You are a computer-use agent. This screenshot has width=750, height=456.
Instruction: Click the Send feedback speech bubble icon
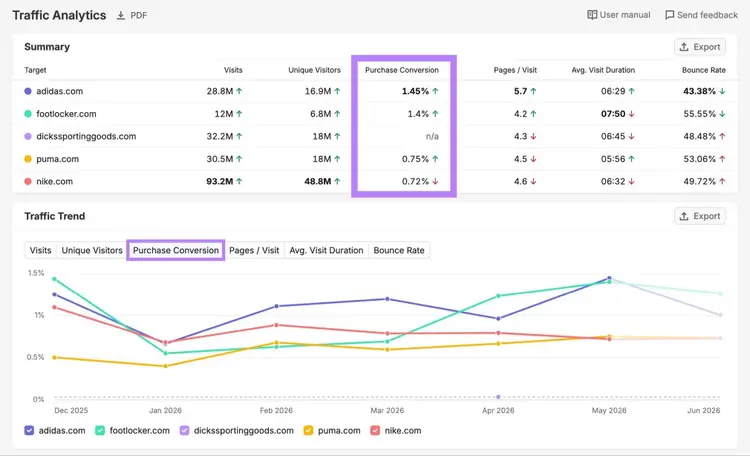pyautogui.click(x=670, y=15)
